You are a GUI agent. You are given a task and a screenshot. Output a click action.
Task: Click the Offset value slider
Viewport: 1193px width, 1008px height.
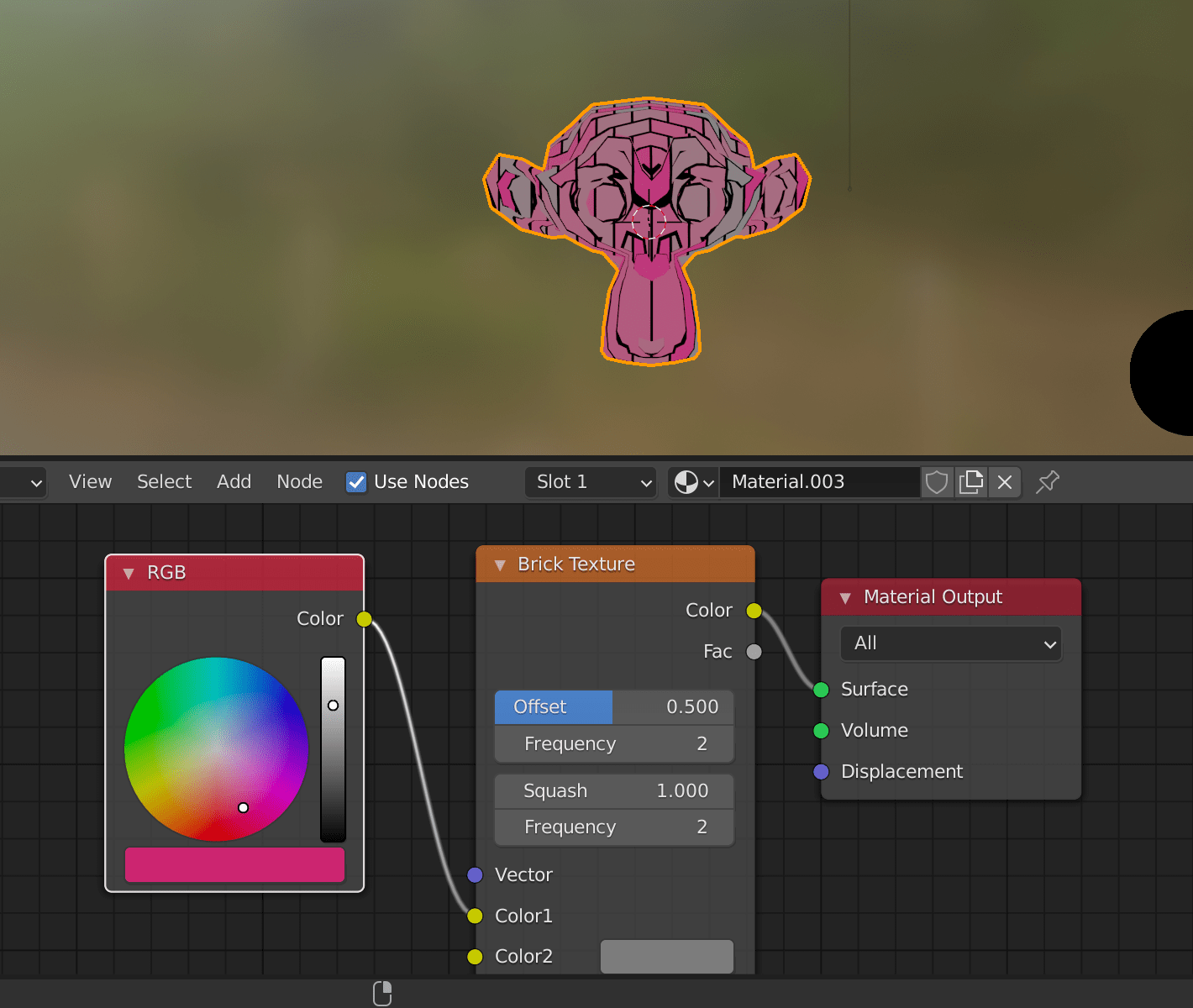(614, 707)
